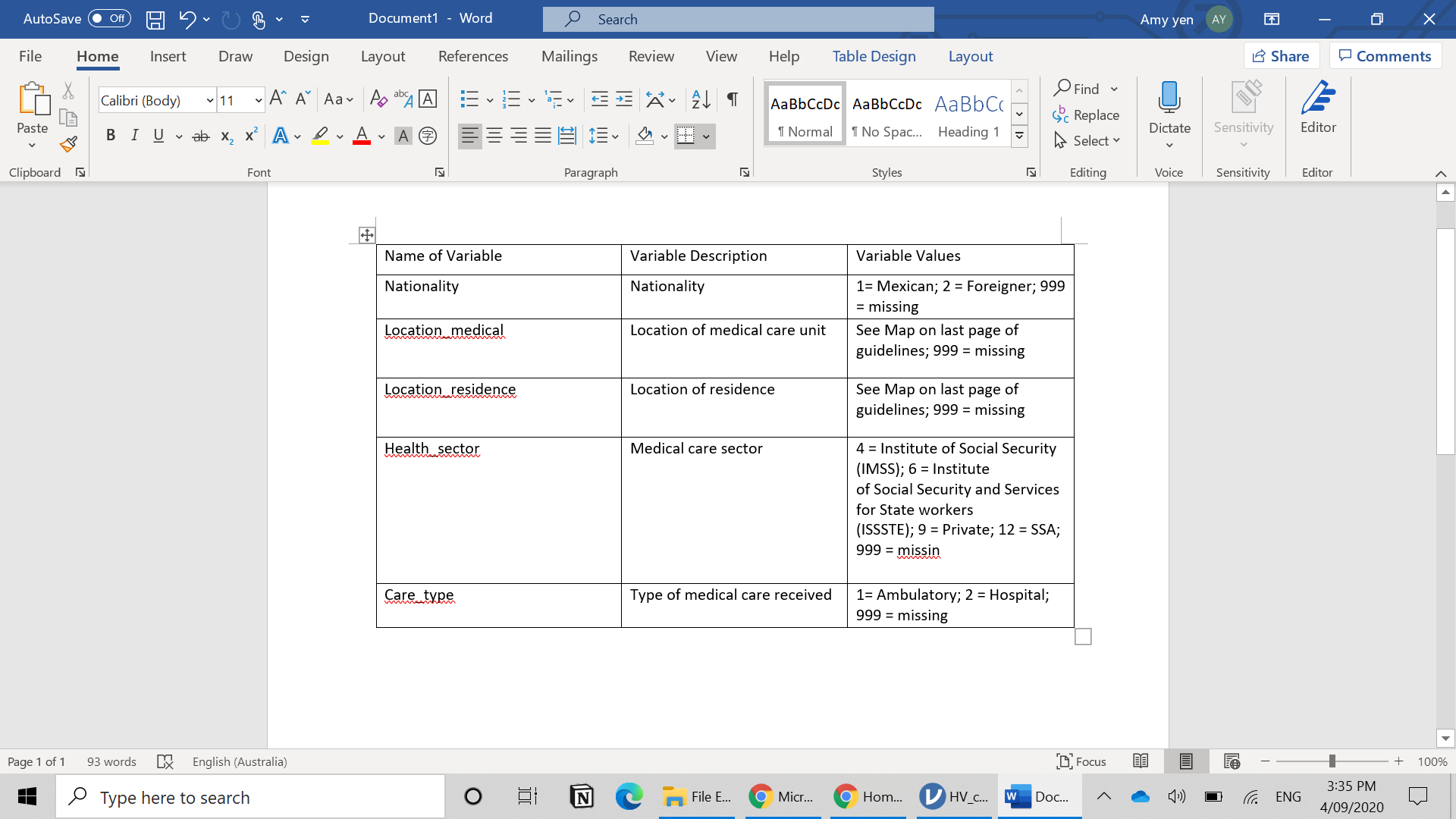Apply strikethrough formatting
The height and width of the screenshot is (819, 1456).
coord(201,136)
